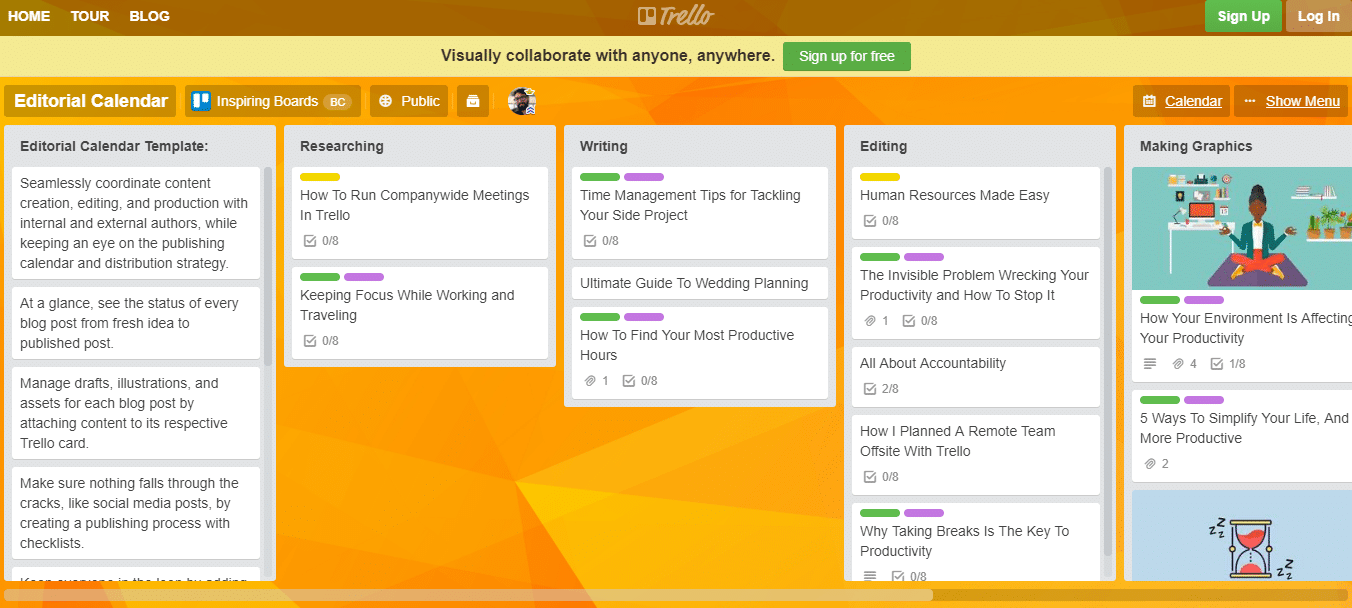Click the member avatar in the board header
Viewport: 1352px width, 608px height.
click(x=521, y=100)
